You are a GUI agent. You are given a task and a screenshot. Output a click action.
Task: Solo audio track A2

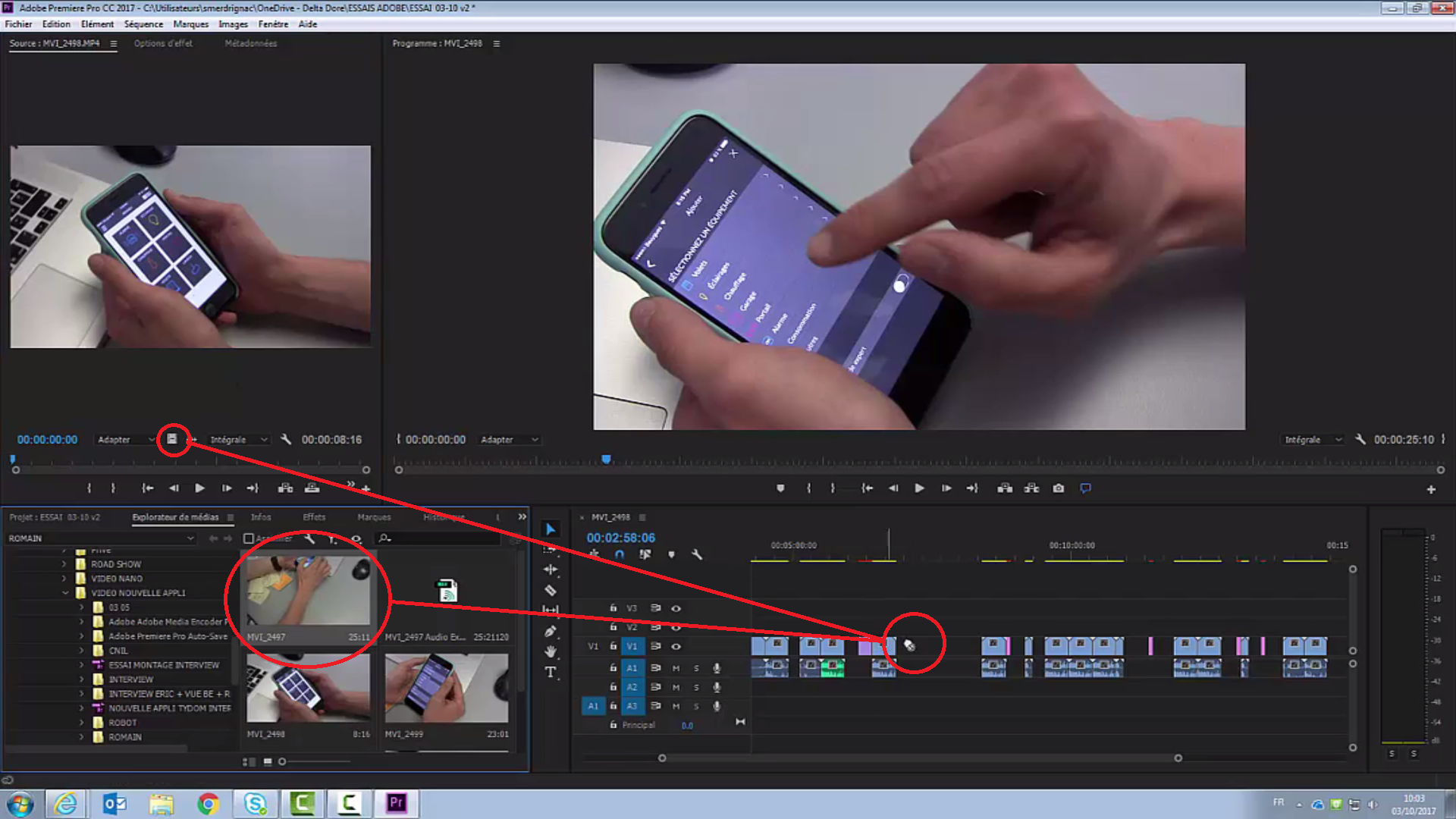tap(696, 687)
